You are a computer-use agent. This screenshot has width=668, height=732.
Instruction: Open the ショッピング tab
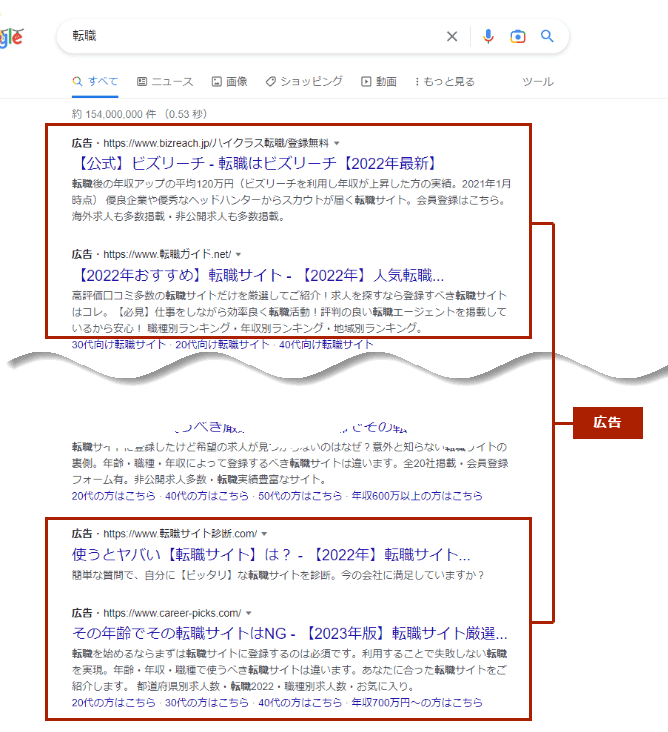(304, 82)
